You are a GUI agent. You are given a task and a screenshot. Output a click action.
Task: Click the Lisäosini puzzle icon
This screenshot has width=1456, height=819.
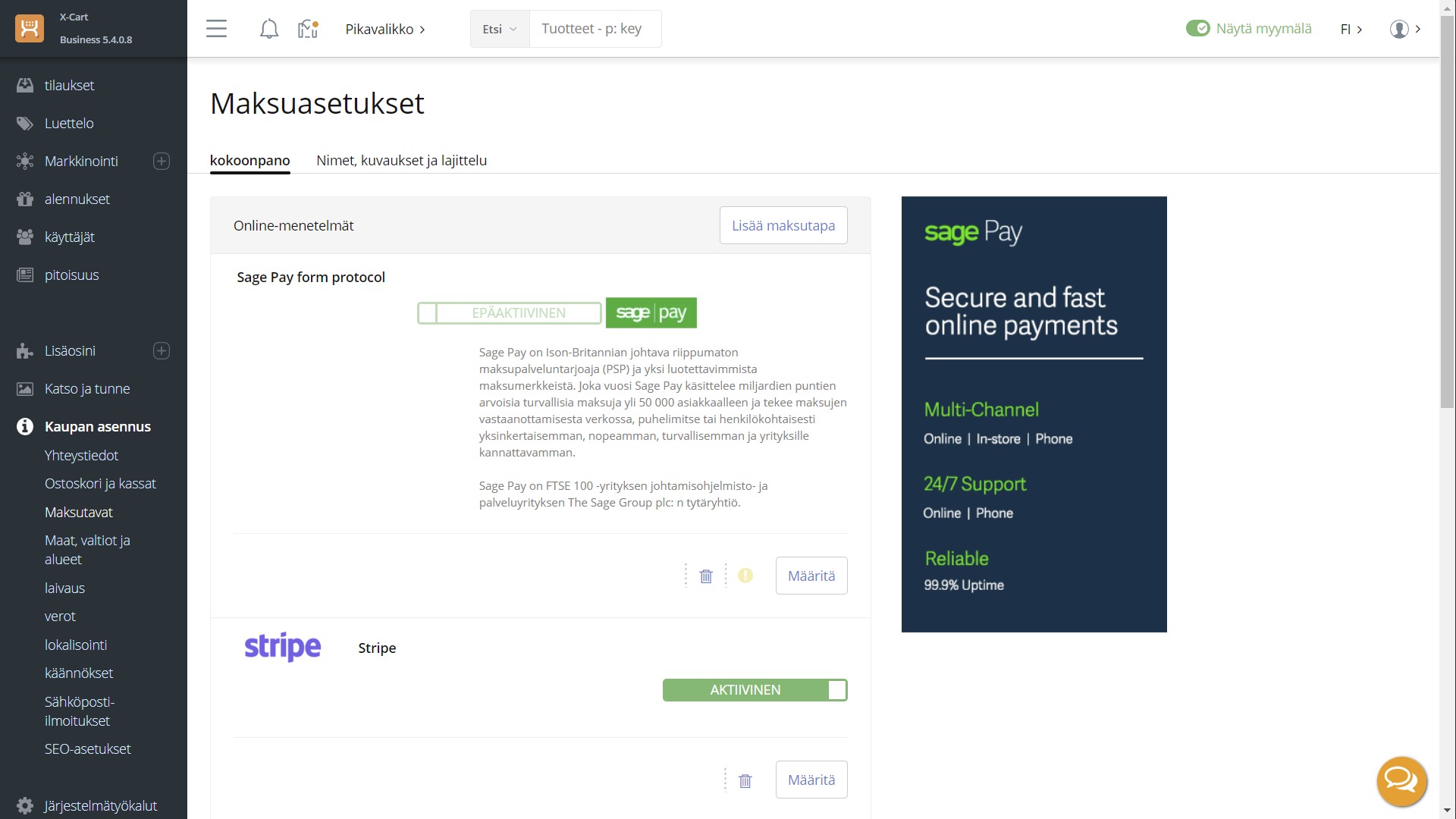pyautogui.click(x=25, y=350)
